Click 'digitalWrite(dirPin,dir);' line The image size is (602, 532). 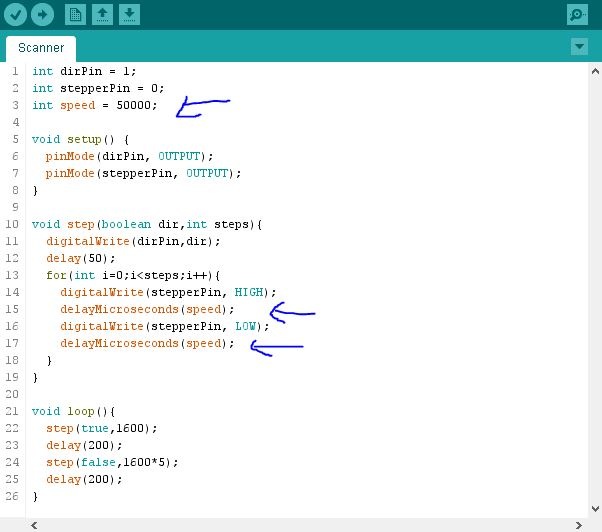tap(133, 241)
